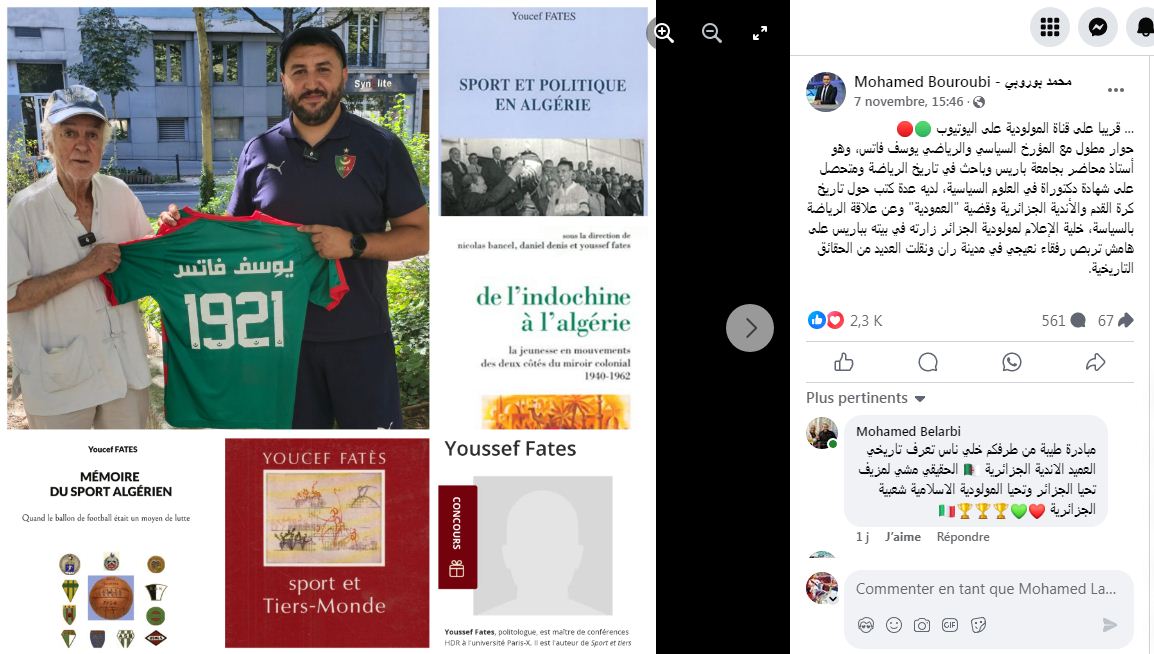Open the post options three-dot menu
The width and height of the screenshot is (1154, 654).
click(1116, 90)
